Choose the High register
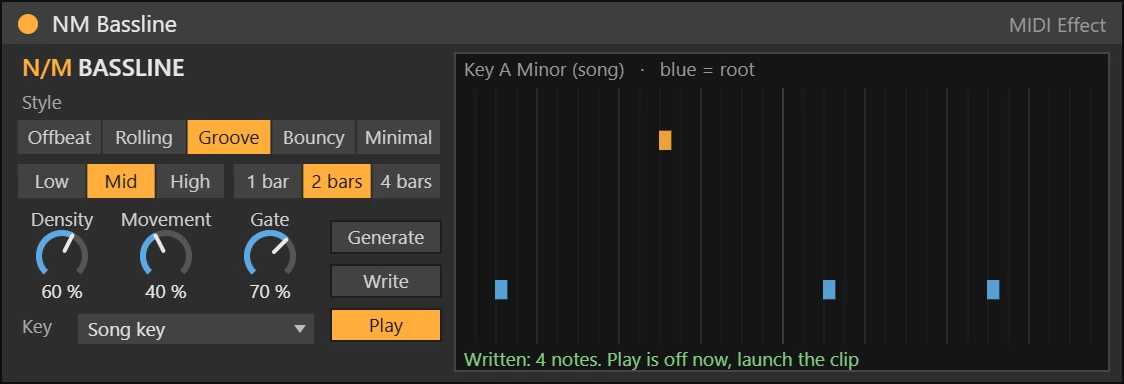1124x384 pixels. coord(190,181)
